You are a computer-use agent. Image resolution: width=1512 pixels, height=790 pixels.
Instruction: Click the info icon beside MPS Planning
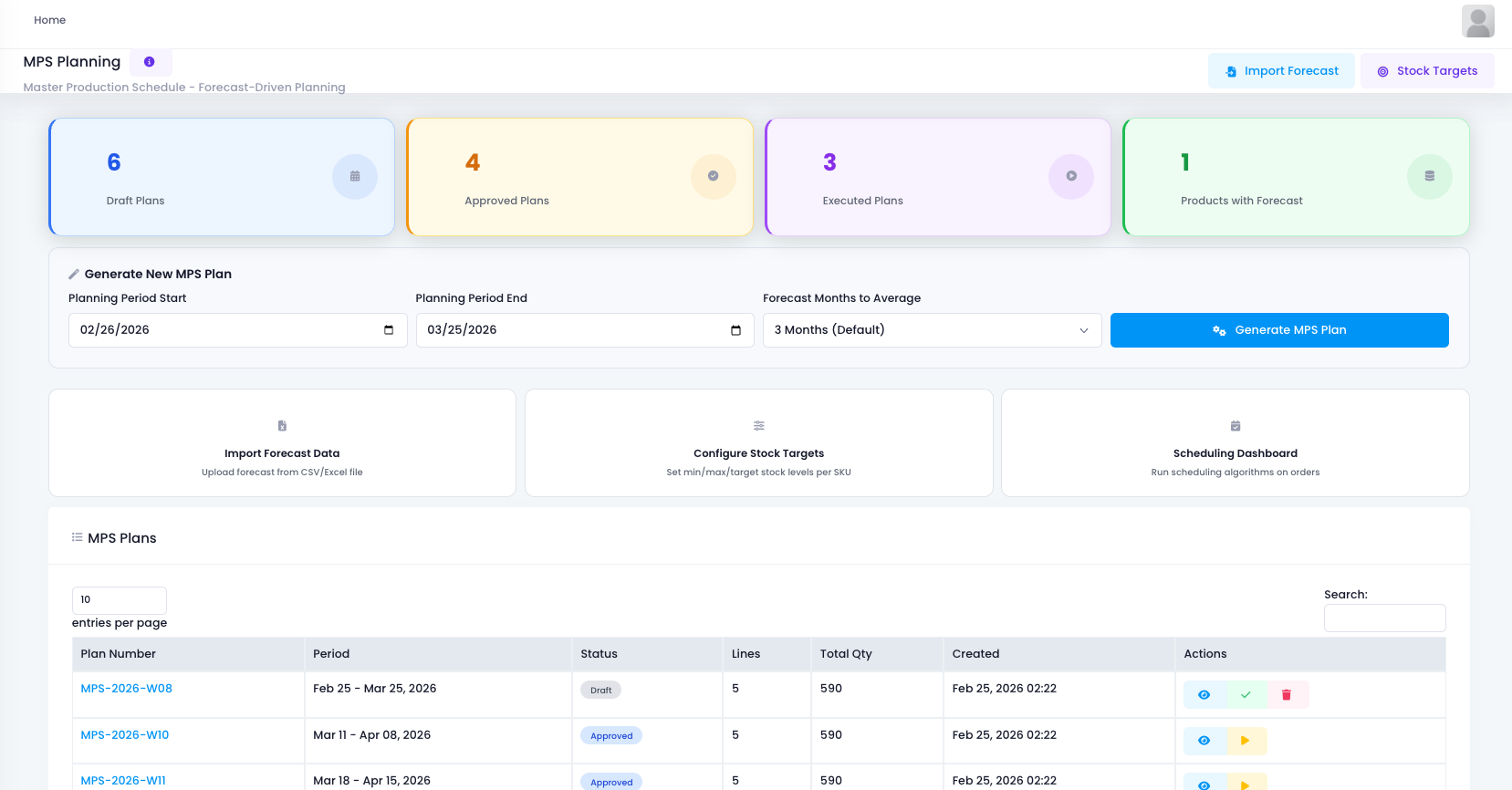[150, 62]
